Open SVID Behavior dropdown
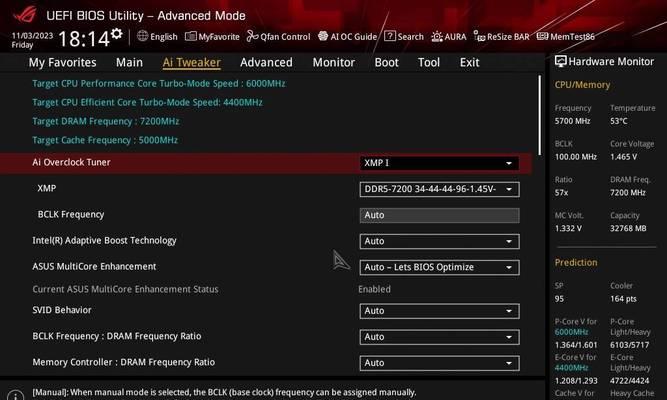 439,311
